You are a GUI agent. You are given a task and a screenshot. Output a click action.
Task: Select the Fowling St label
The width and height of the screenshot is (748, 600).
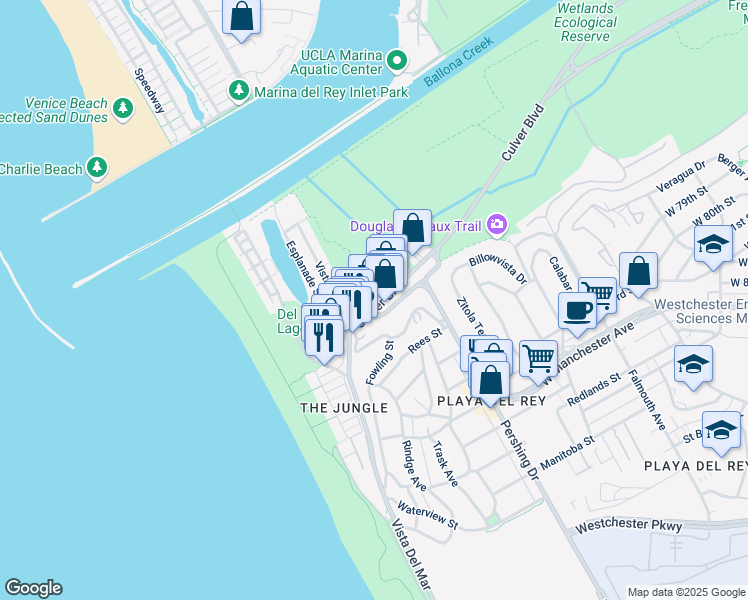point(380,362)
